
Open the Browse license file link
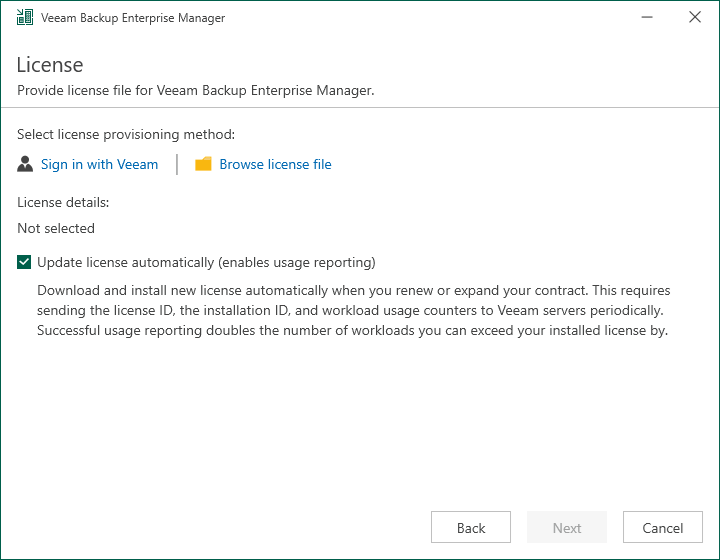click(x=275, y=164)
